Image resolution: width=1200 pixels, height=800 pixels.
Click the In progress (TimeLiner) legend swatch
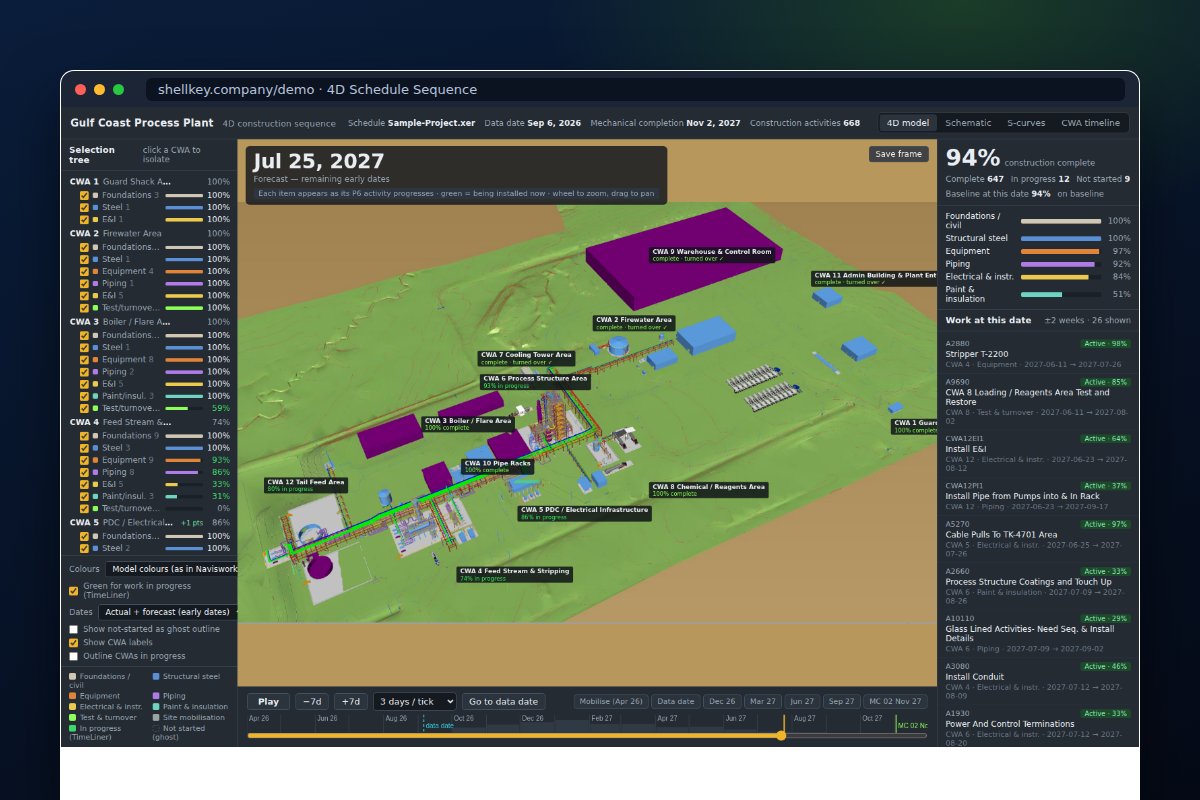click(73, 728)
